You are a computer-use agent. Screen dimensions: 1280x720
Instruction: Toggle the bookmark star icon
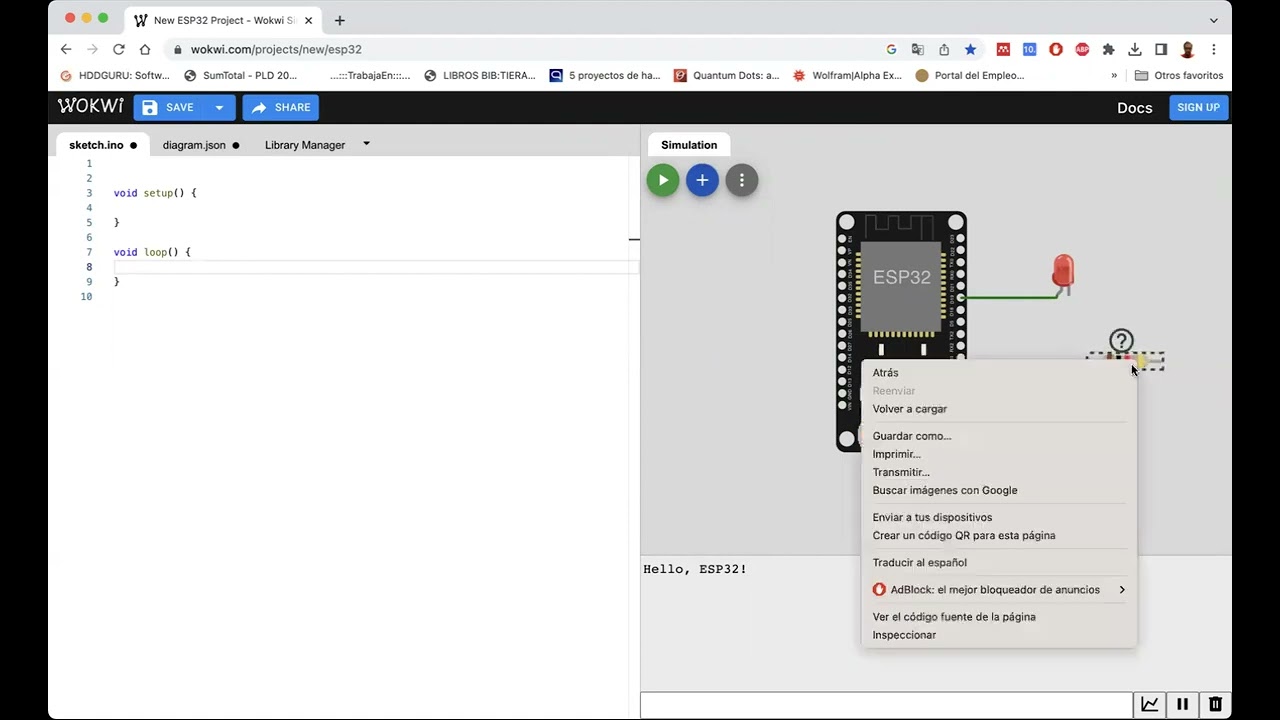pyautogui.click(x=970, y=49)
